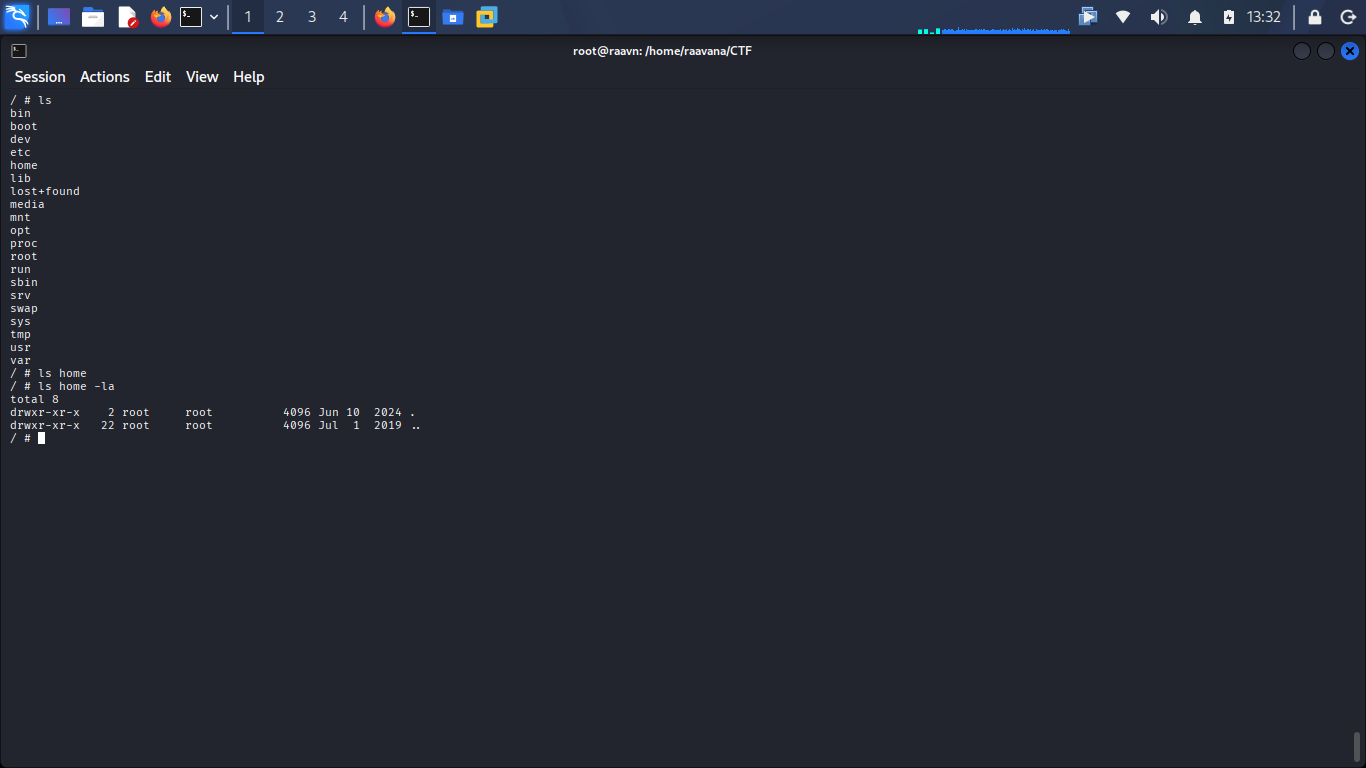
Task: Open the Session menu
Action: pyautogui.click(x=40, y=77)
